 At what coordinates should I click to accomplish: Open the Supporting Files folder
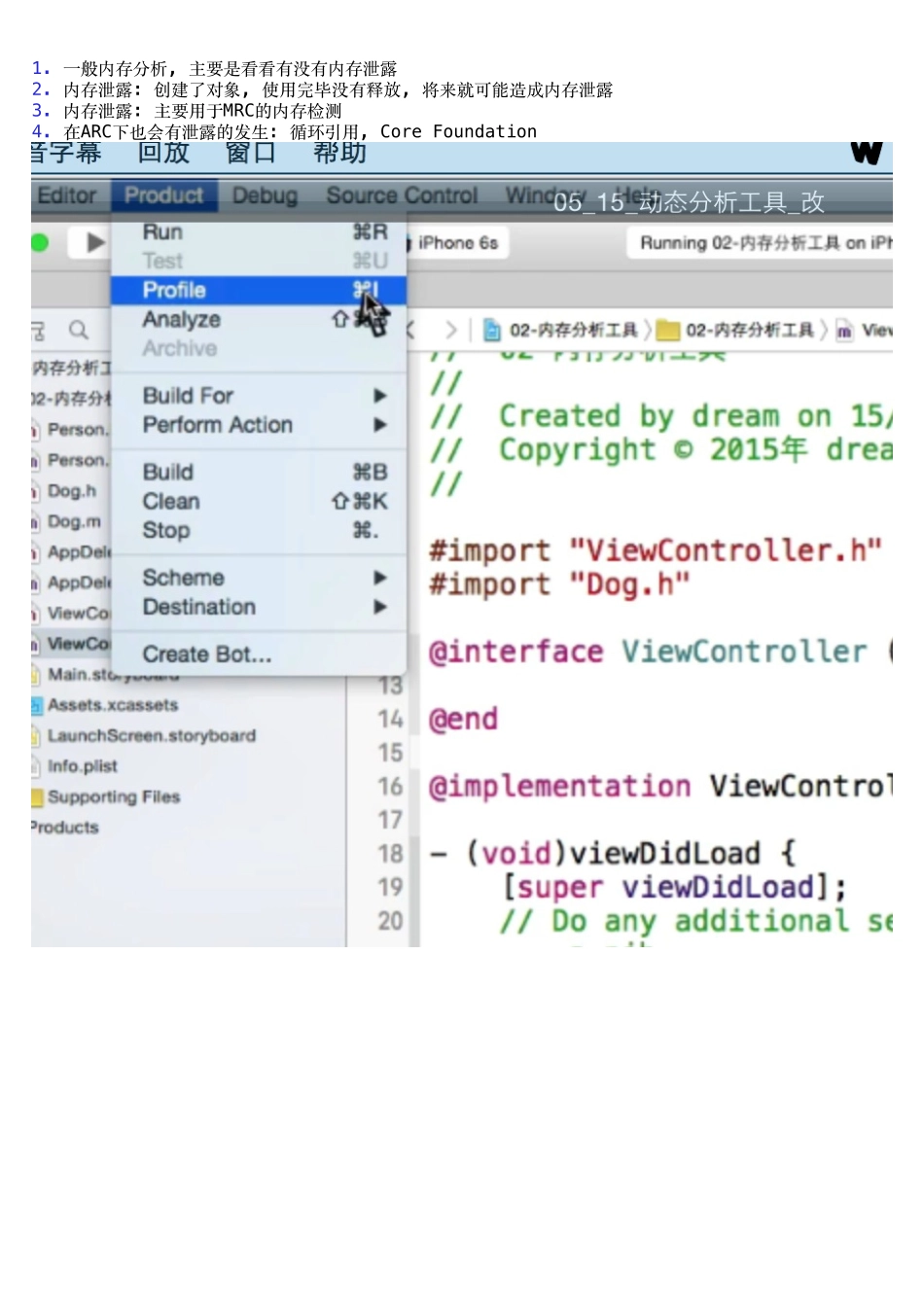click(x=113, y=796)
